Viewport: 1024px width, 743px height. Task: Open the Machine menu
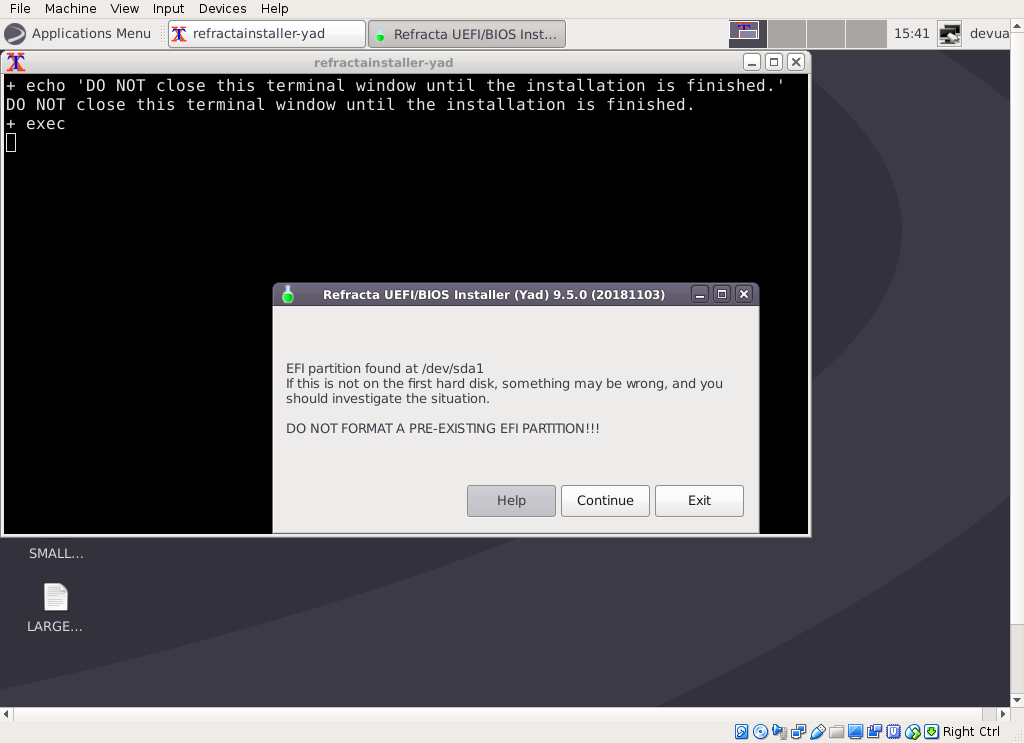coord(71,8)
